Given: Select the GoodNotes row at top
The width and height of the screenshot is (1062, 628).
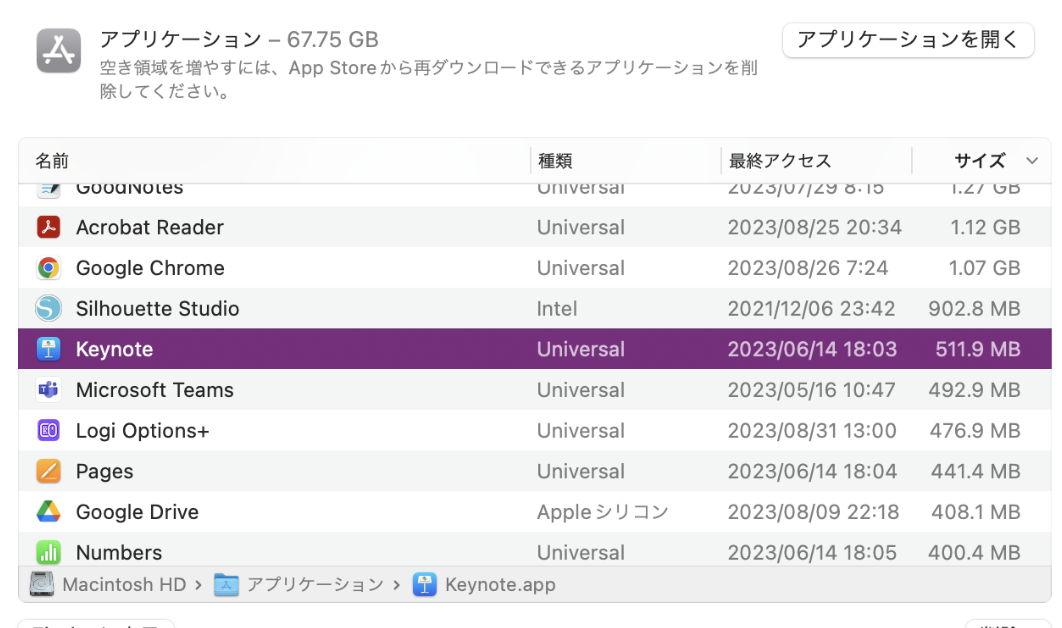Looking at the screenshot, I should pyautogui.click(x=130, y=189).
